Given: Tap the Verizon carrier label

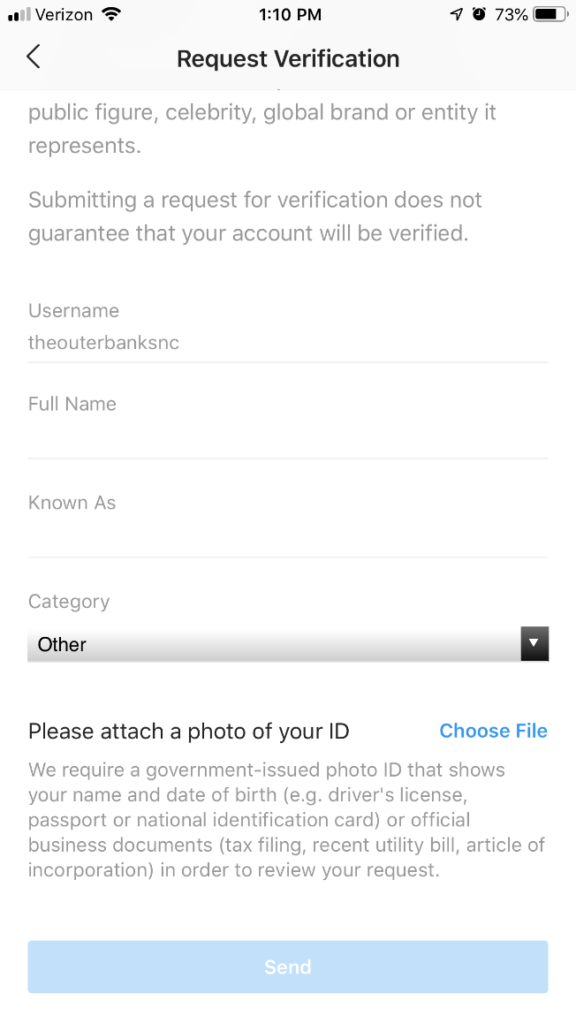Looking at the screenshot, I should click(x=64, y=14).
